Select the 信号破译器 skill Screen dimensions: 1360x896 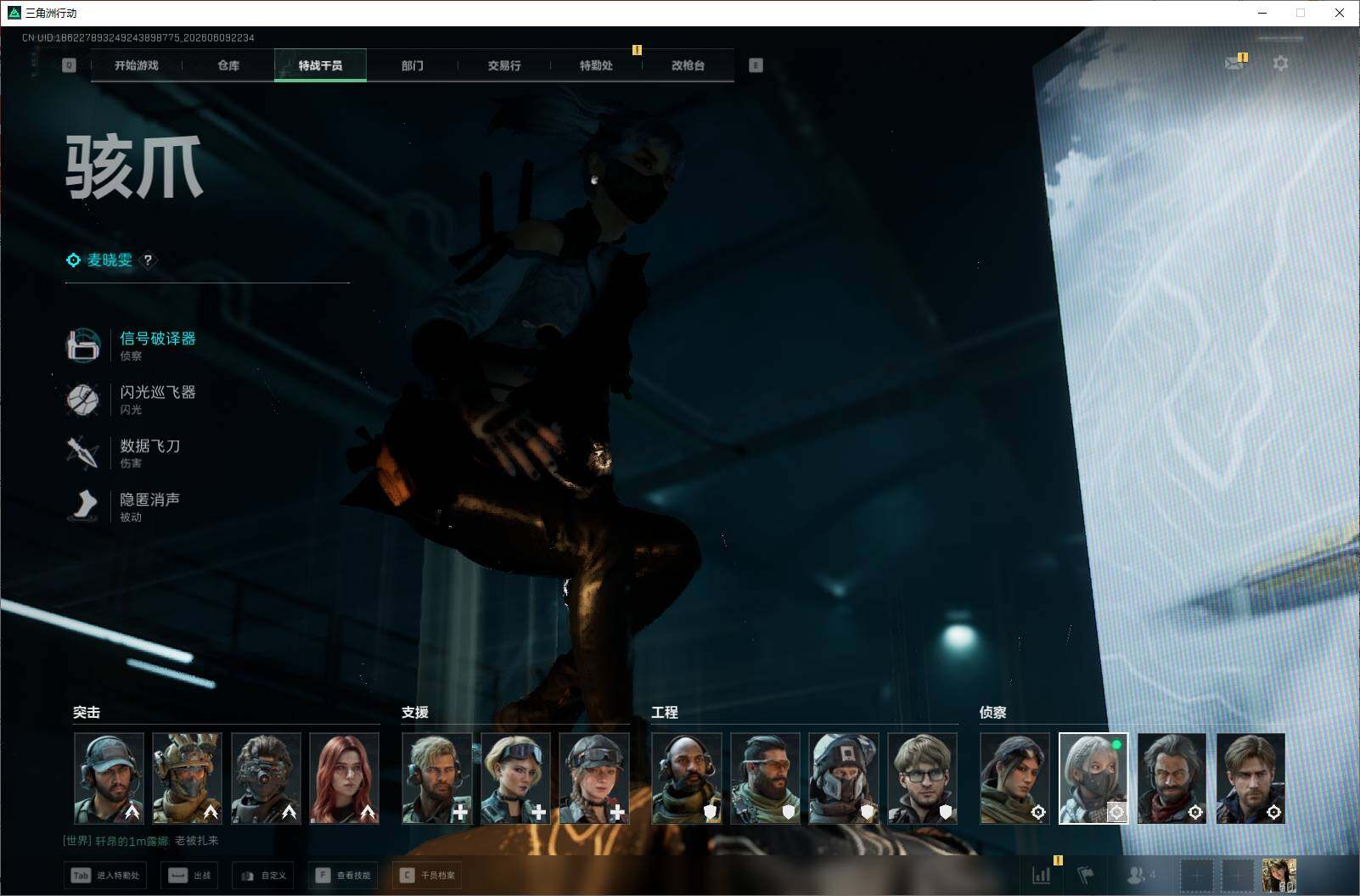pos(132,344)
